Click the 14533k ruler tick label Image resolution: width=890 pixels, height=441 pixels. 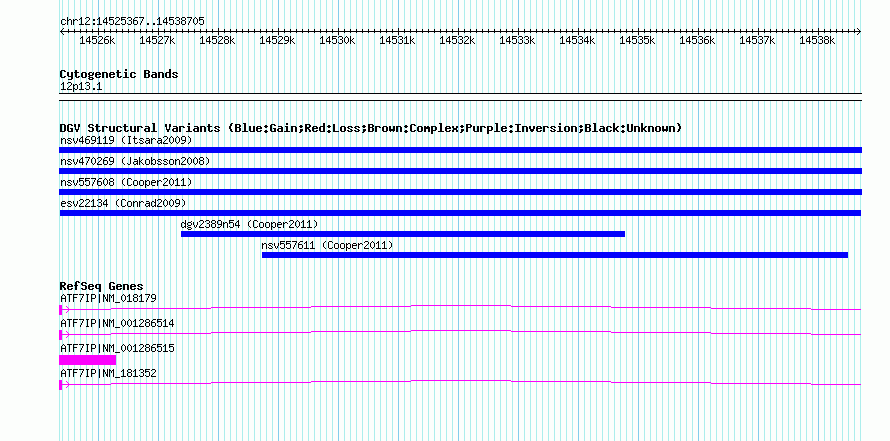tap(517, 40)
